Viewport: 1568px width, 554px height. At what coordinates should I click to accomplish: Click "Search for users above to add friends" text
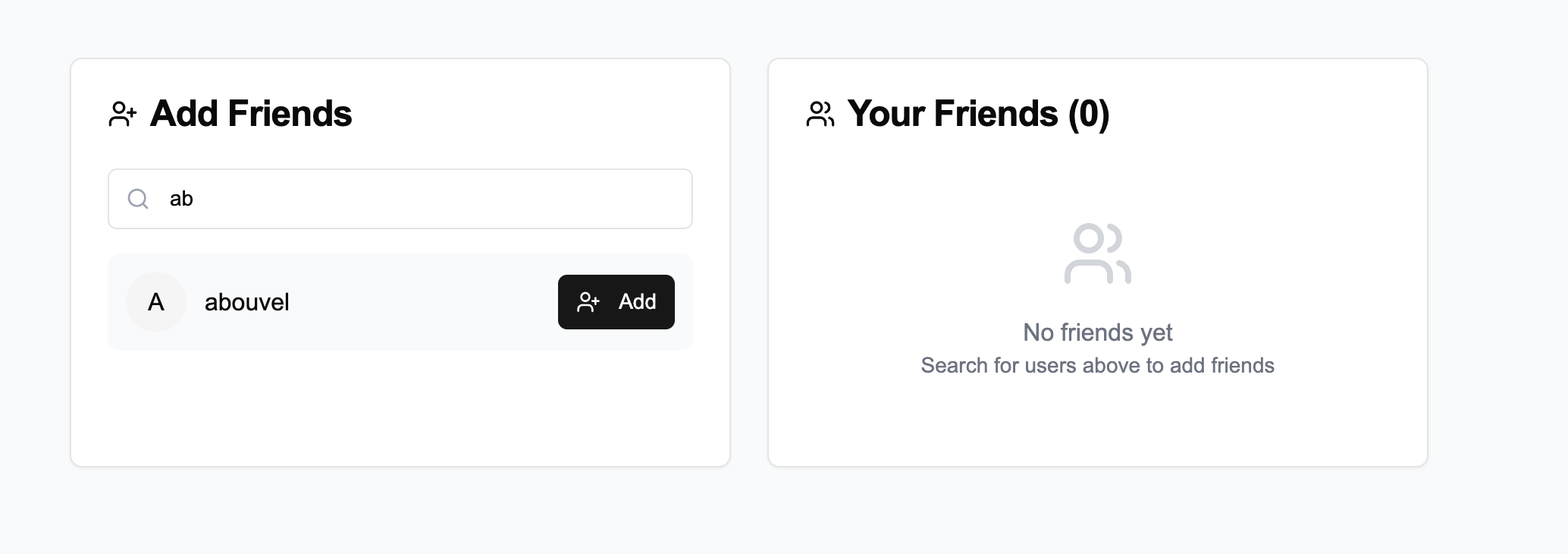(1097, 366)
